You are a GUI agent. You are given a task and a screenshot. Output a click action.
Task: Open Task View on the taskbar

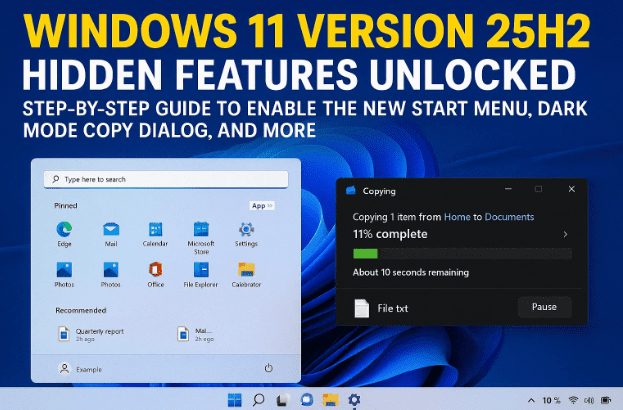click(283, 400)
